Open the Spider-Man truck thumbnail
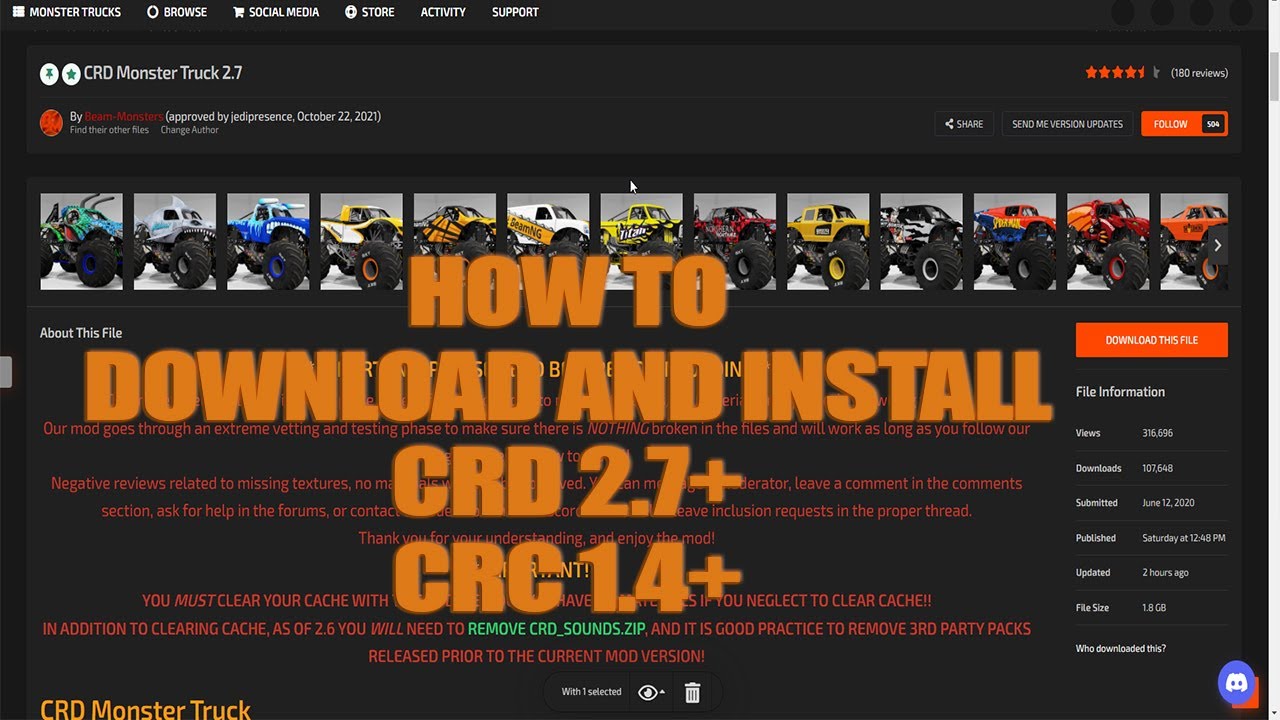 point(1015,242)
